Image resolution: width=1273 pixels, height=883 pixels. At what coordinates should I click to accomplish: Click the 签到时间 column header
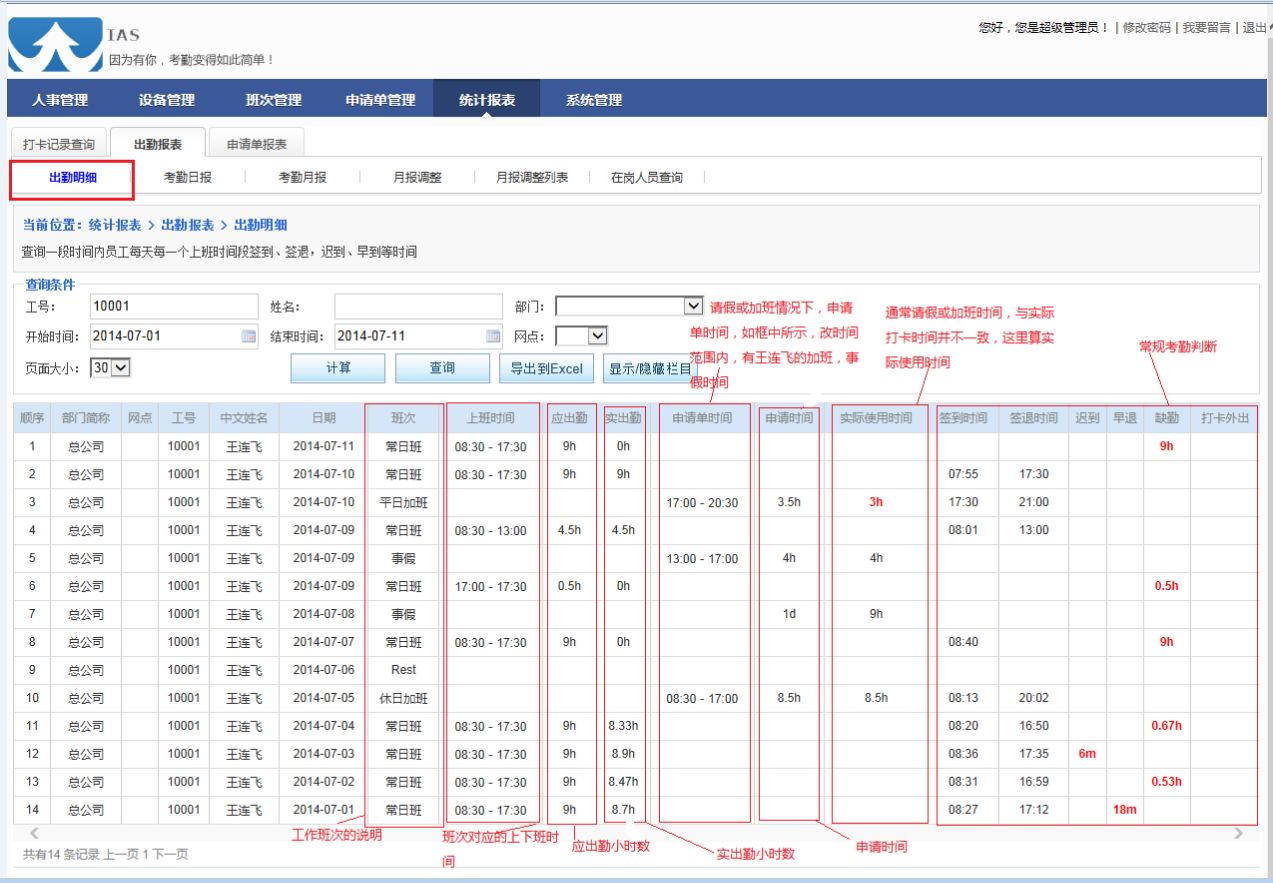pyautogui.click(x=964, y=418)
